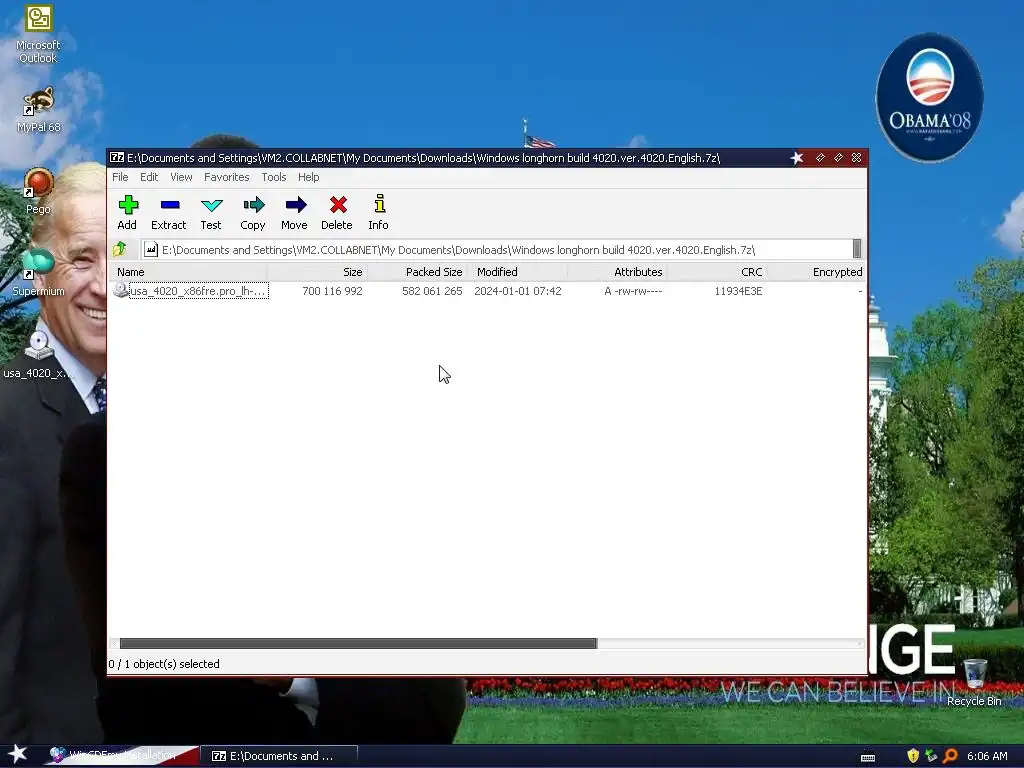
Task: Select the usa_4020 disc image desktop icon
Action: (x=38, y=355)
